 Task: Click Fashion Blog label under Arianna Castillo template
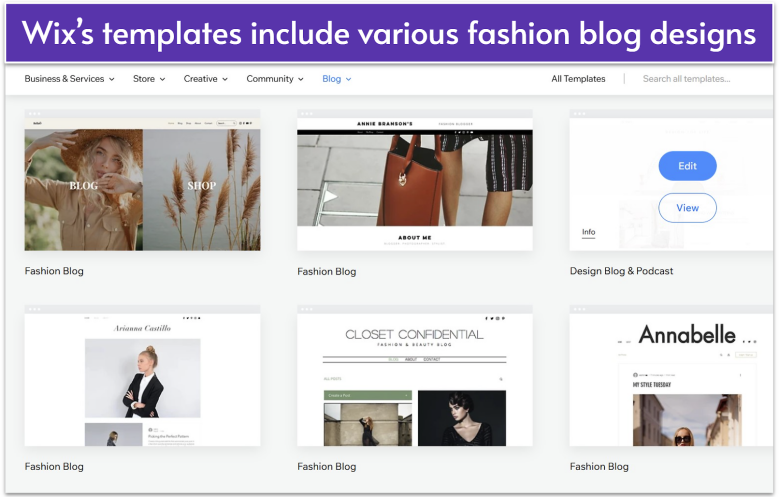click(54, 467)
